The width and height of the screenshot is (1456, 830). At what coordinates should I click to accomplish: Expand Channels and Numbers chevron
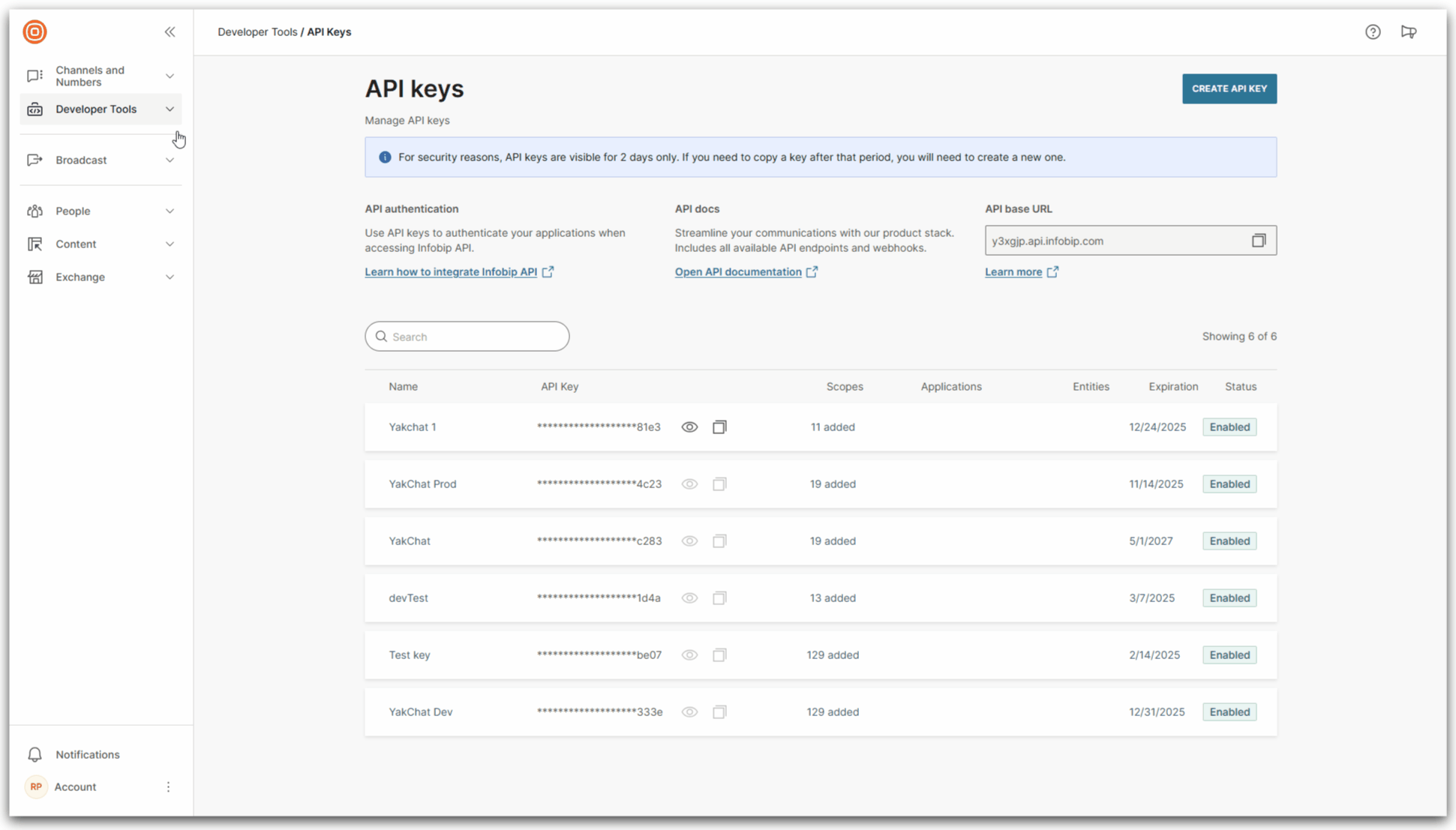pos(170,76)
